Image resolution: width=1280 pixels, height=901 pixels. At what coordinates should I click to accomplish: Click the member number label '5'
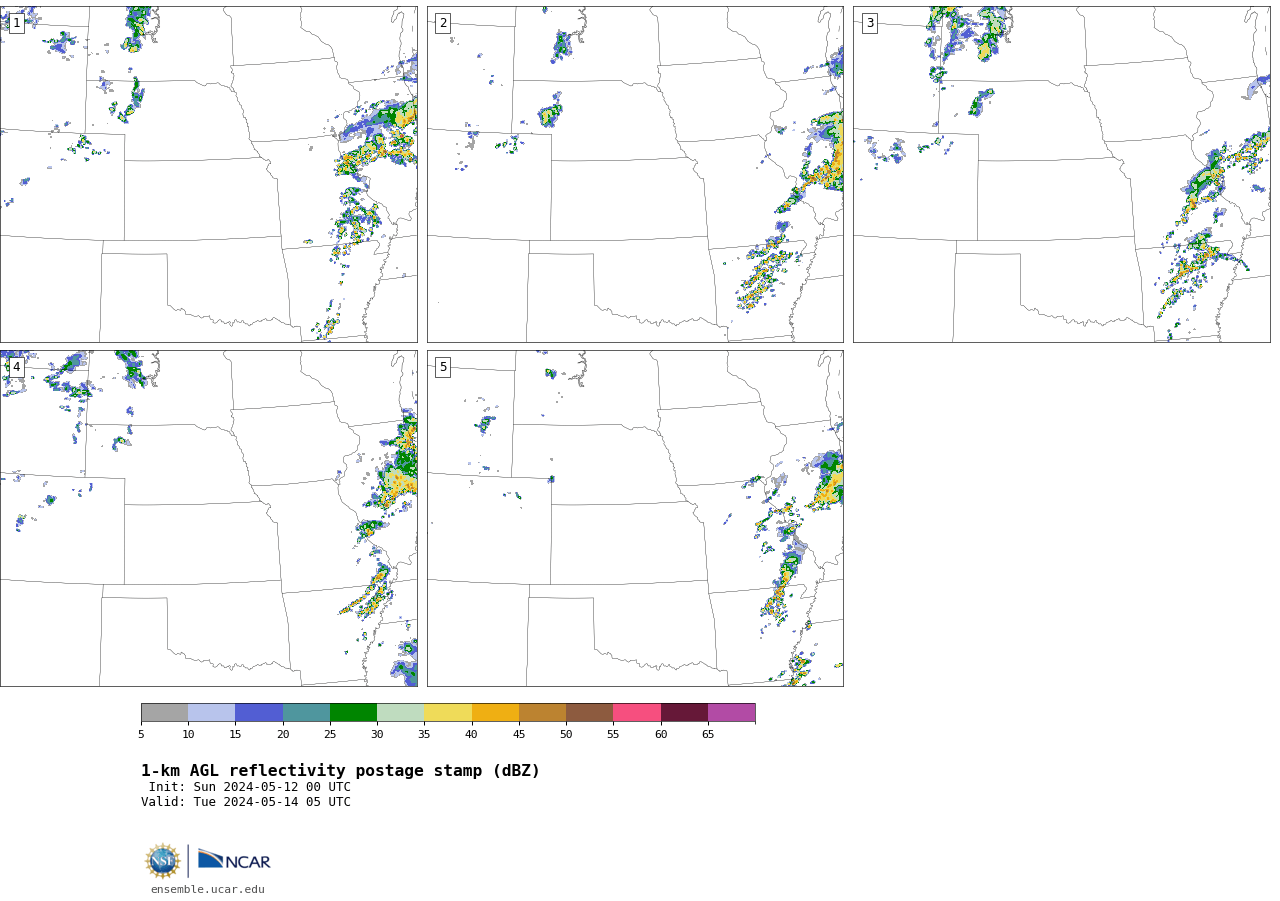443,367
